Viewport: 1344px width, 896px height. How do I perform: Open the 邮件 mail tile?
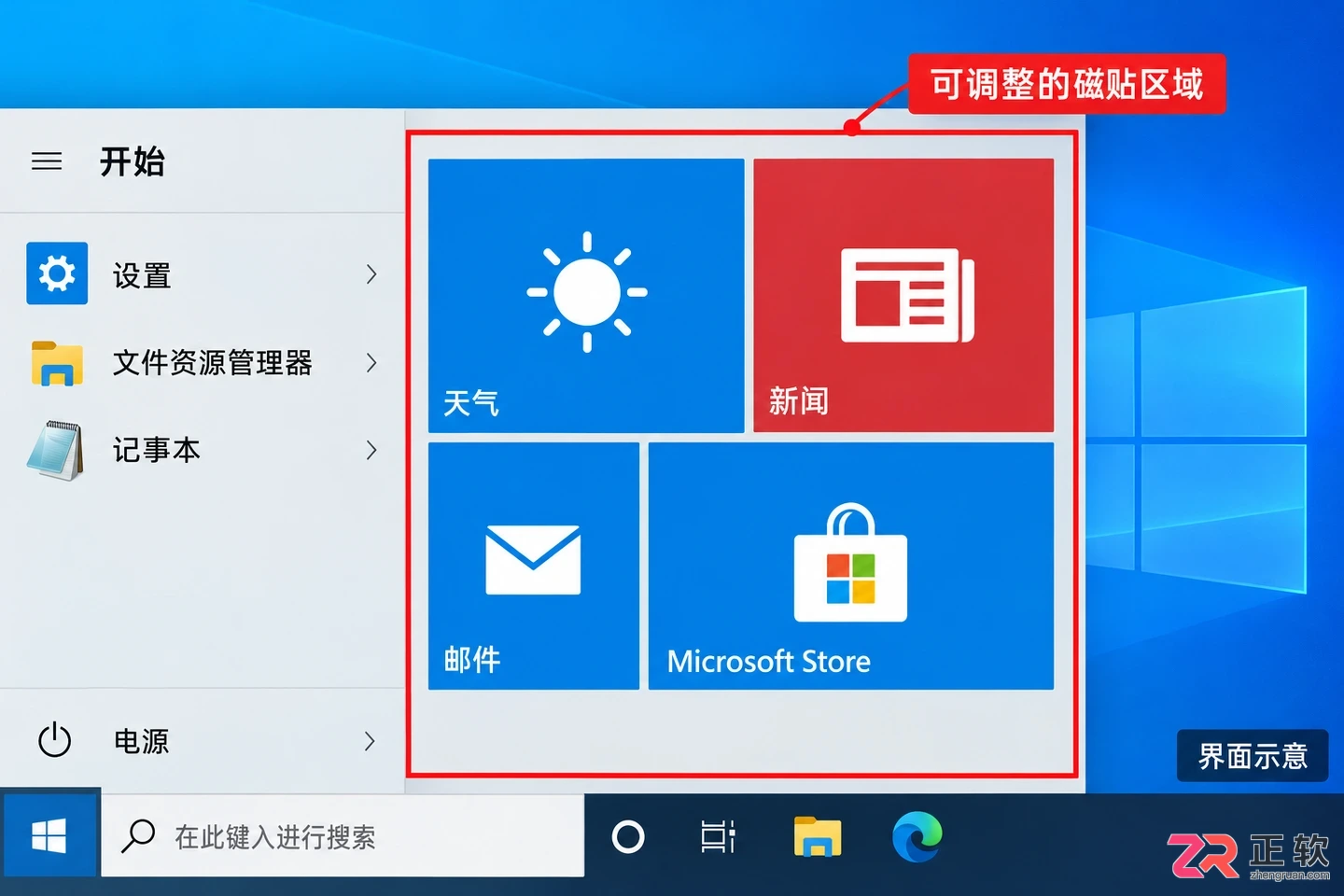coord(534,566)
